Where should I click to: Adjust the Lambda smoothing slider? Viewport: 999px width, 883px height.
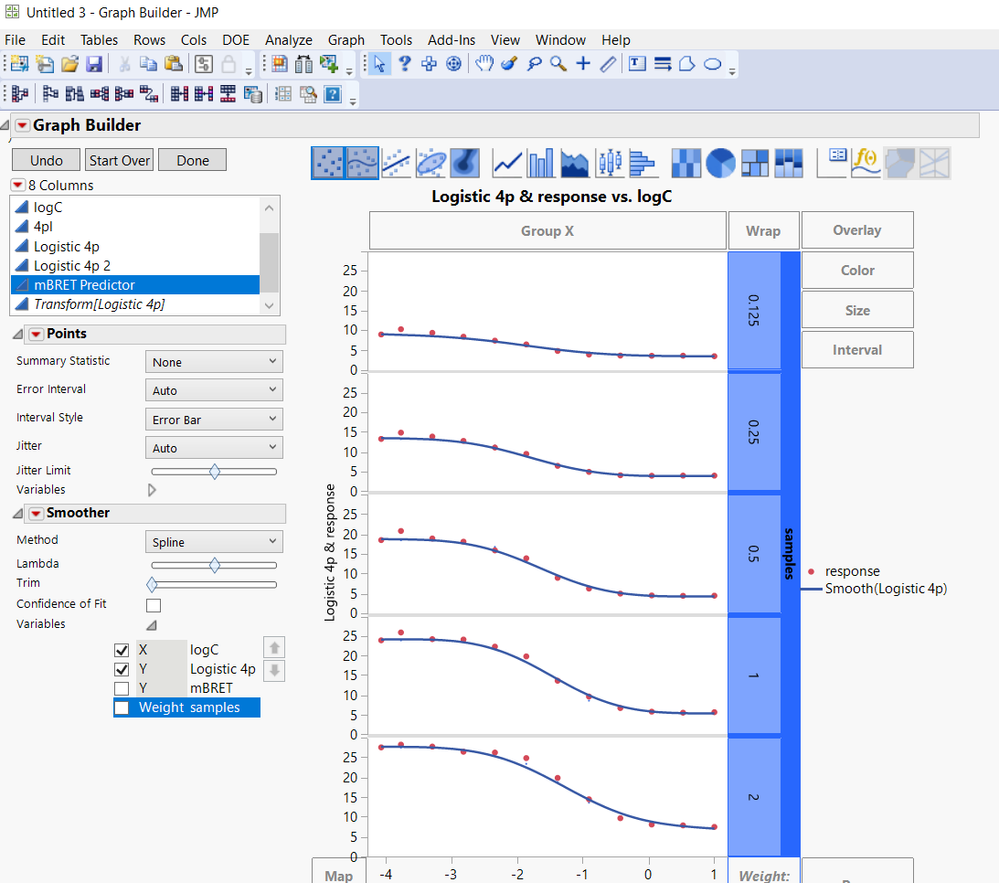(x=213, y=563)
